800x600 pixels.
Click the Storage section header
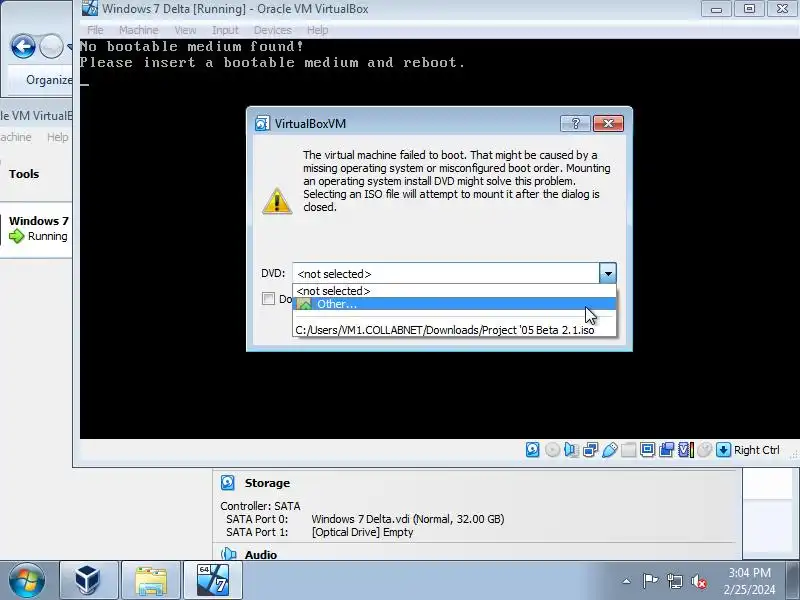coord(267,483)
